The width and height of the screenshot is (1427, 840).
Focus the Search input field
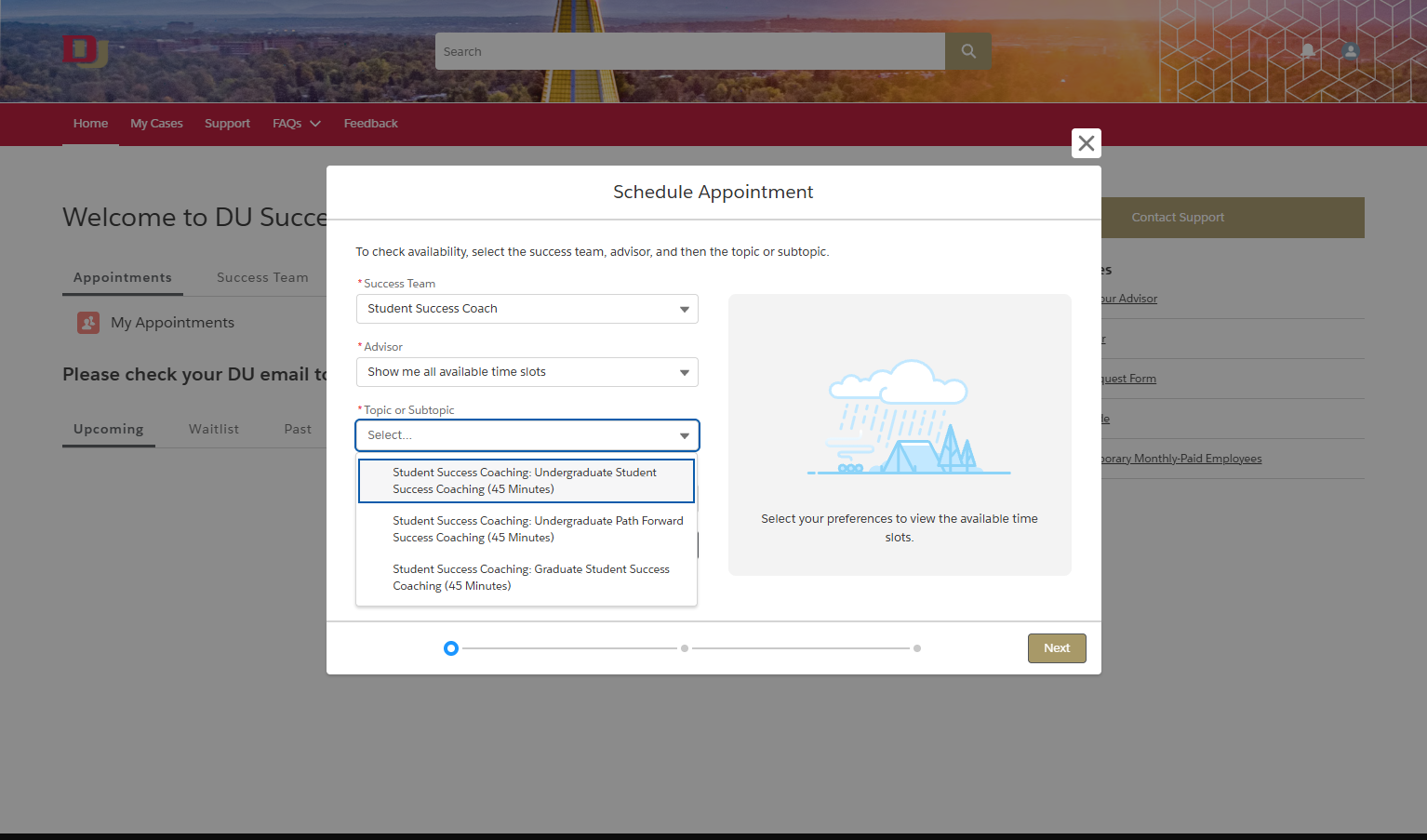coord(690,51)
